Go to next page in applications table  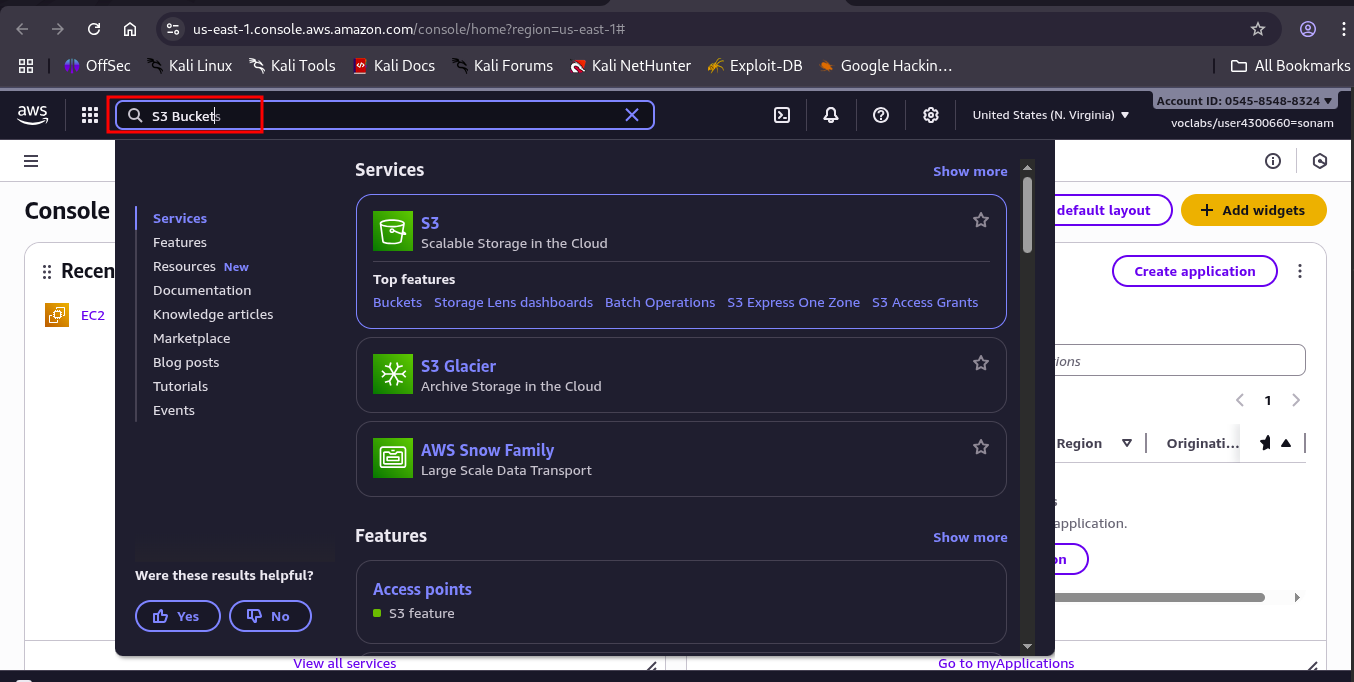click(1296, 400)
